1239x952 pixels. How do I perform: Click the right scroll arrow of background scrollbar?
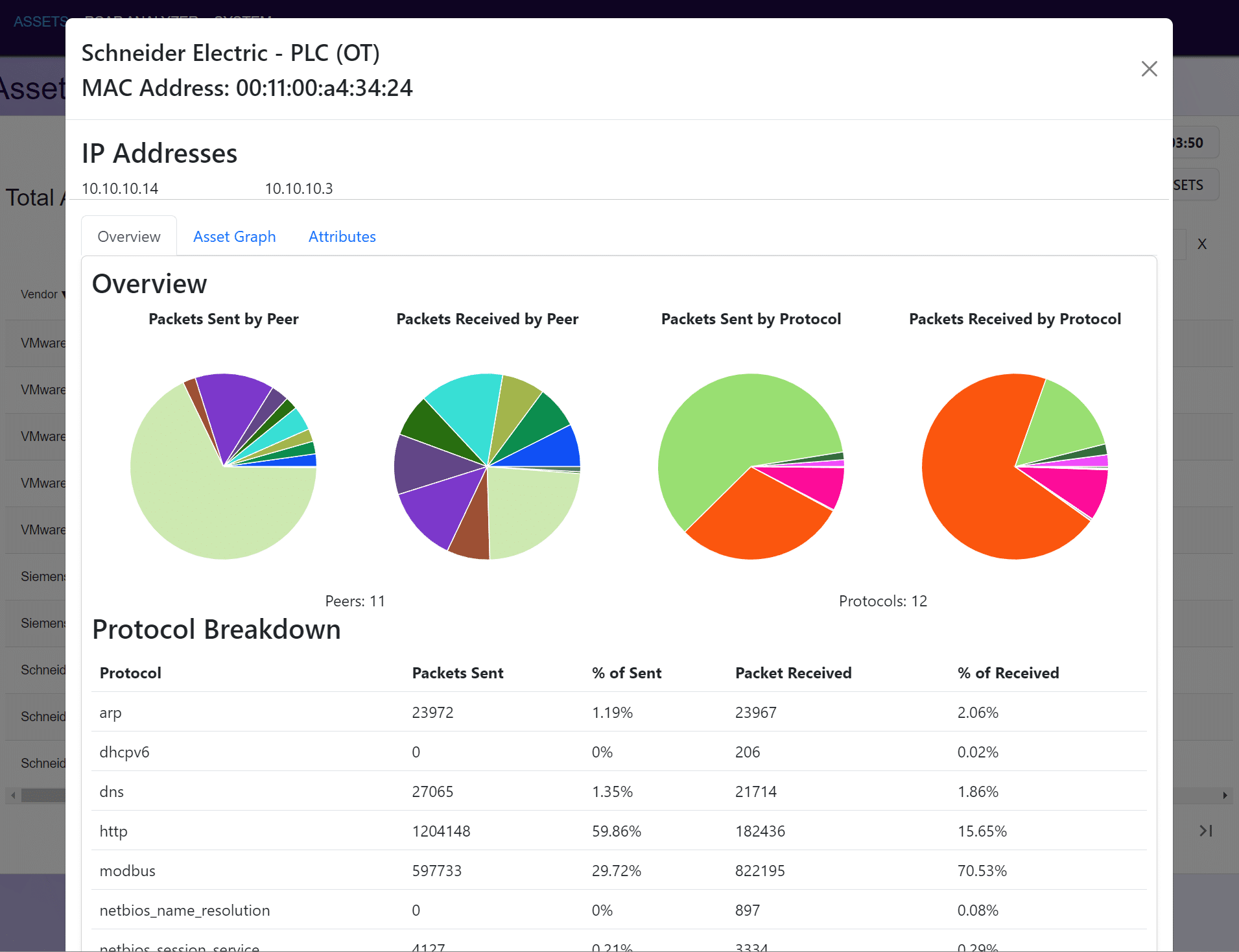coord(1225,795)
